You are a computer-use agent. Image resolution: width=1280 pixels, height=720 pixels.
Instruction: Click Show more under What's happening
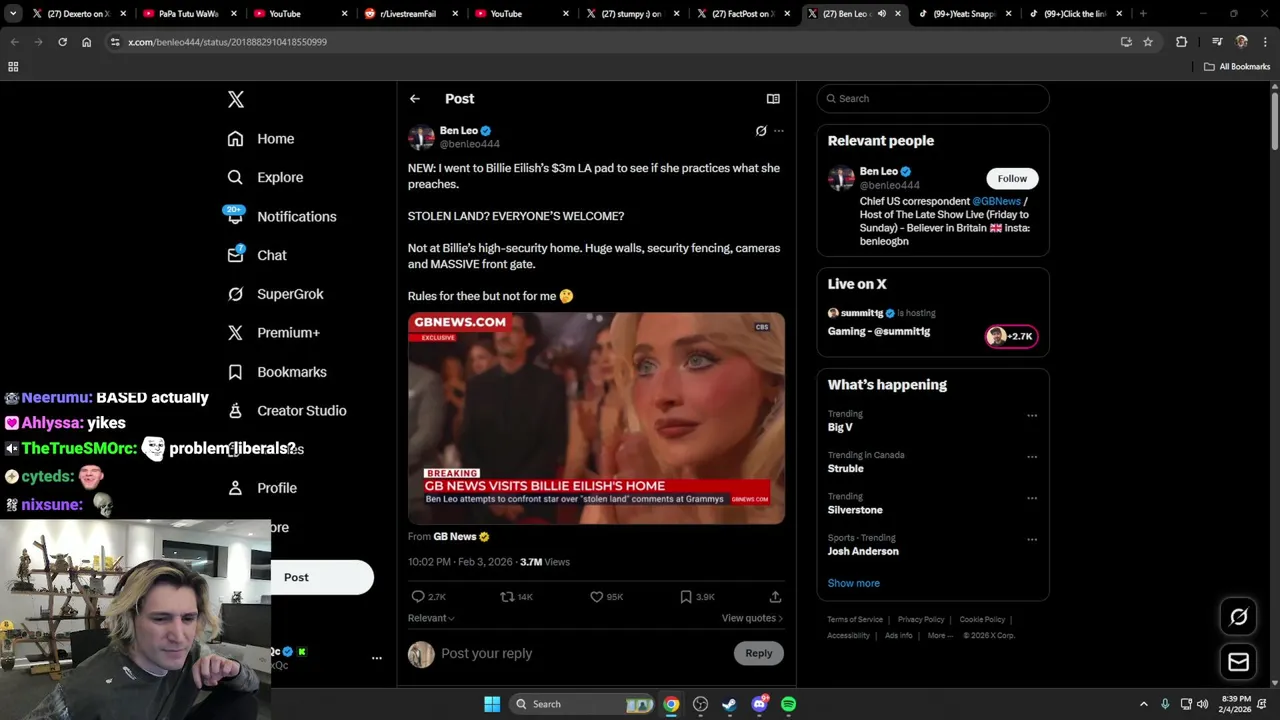(854, 583)
